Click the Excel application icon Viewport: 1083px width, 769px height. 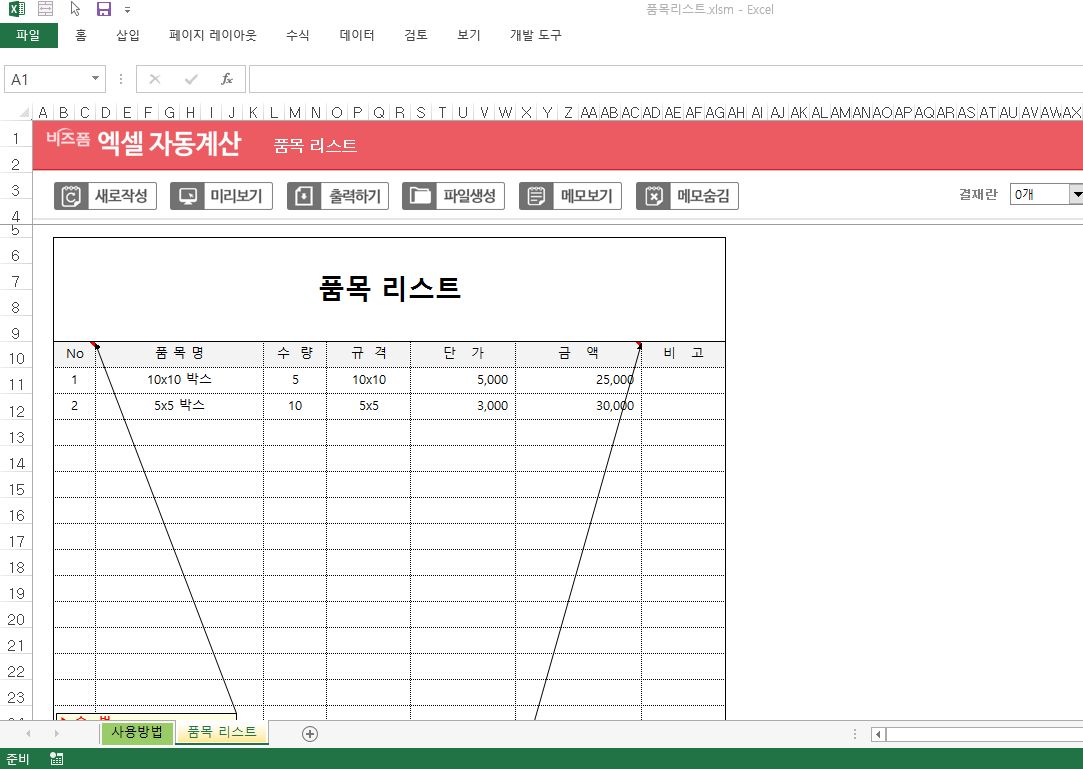pos(17,9)
